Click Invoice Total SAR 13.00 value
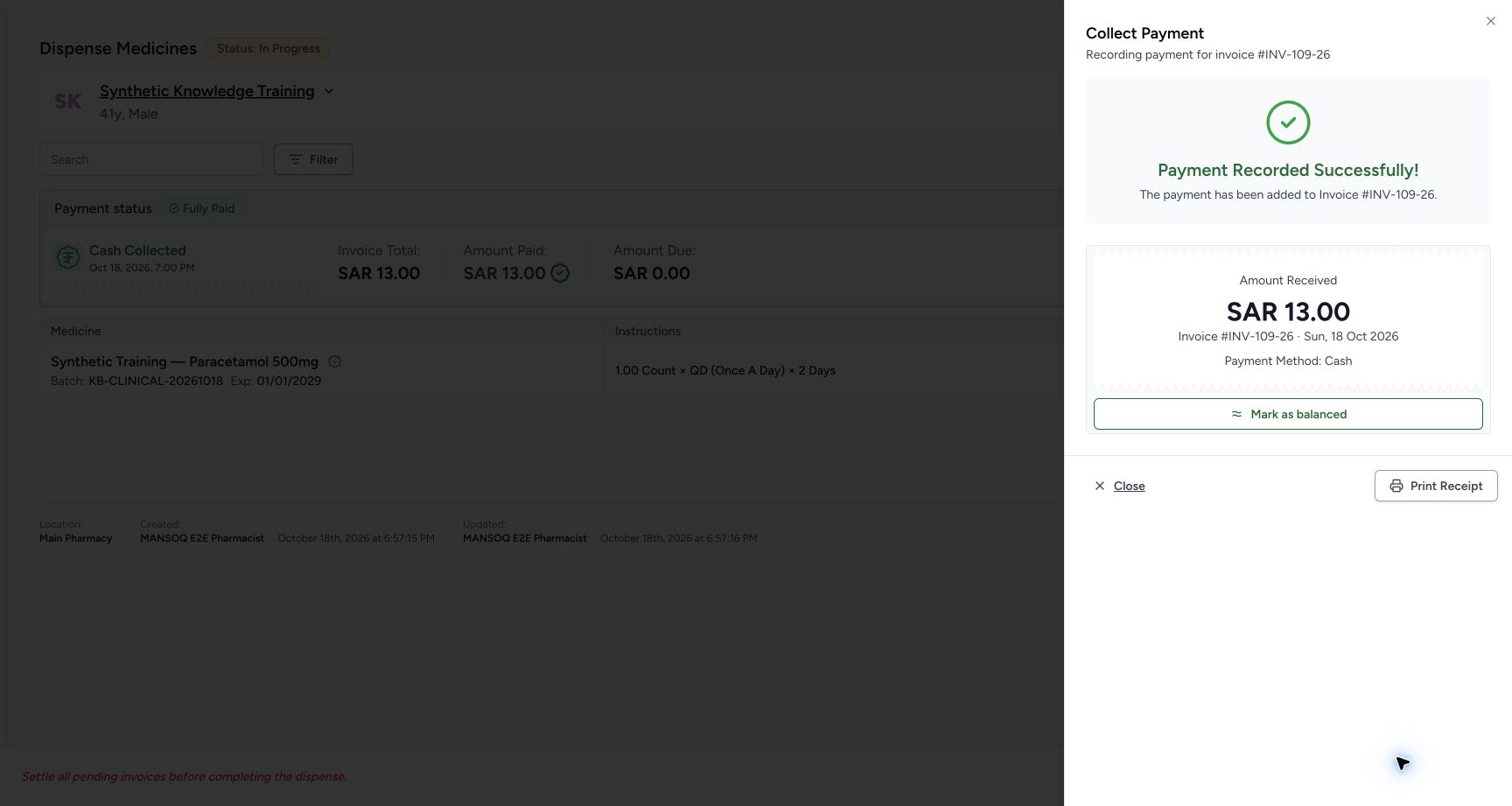1512x806 pixels. (379, 273)
